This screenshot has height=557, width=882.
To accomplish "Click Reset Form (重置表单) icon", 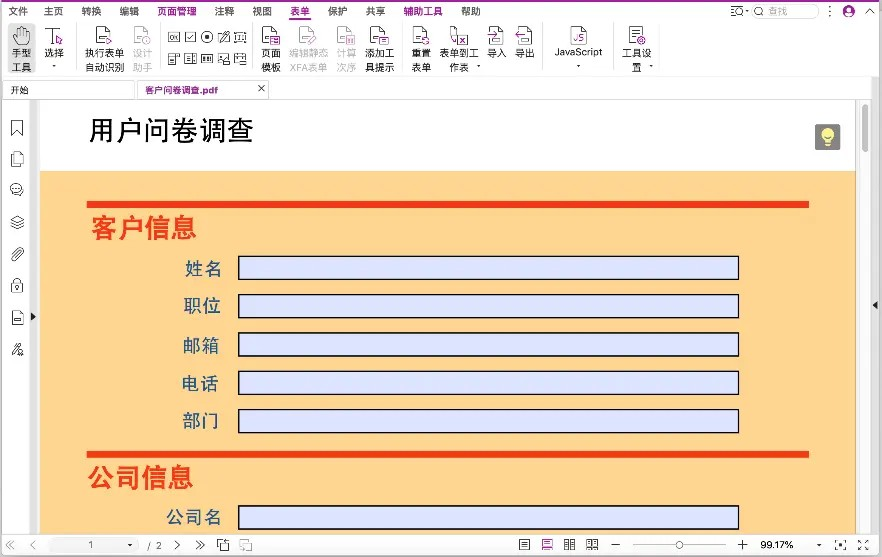I will [421, 35].
